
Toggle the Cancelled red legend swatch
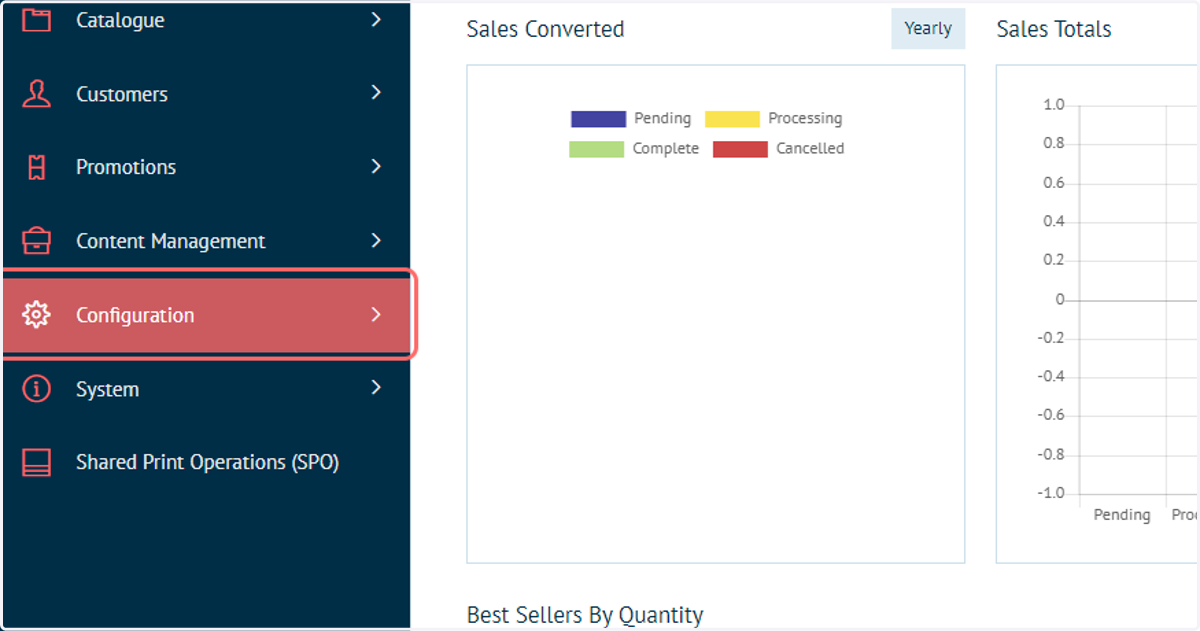point(740,149)
